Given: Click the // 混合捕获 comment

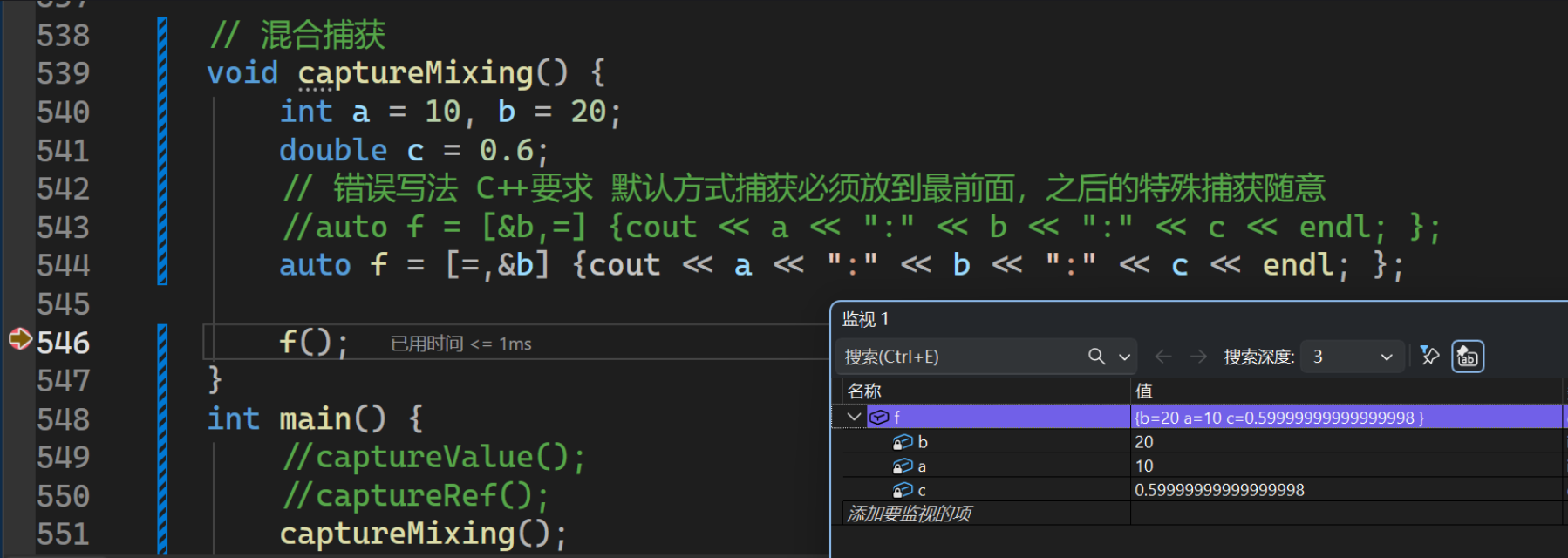Looking at the screenshot, I should pyautogui.click(x=297, y=35).
